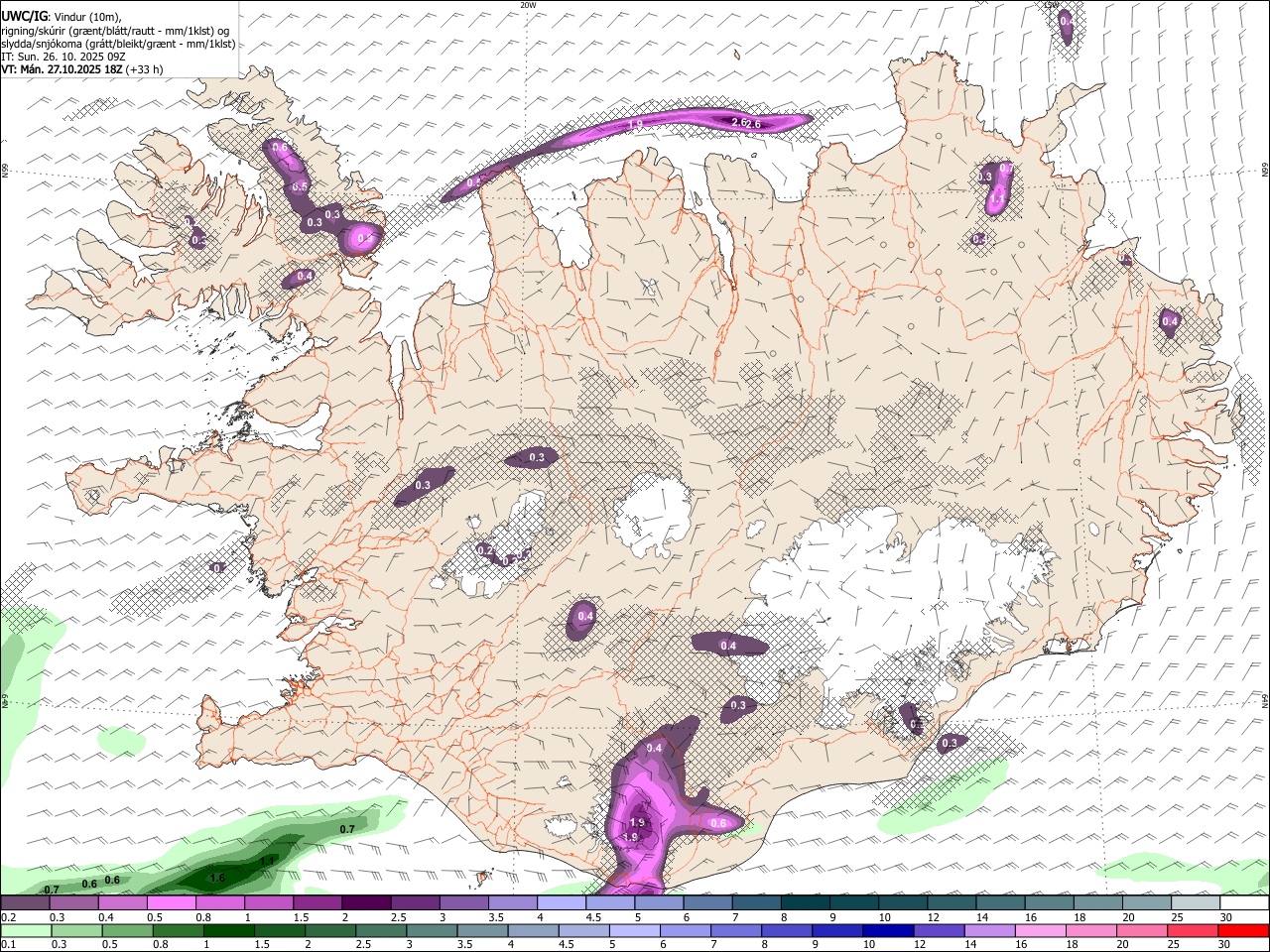The image size is (1270, 952).
Task: Pick upper legend swatch between 7 and 8
Action: 756,903
